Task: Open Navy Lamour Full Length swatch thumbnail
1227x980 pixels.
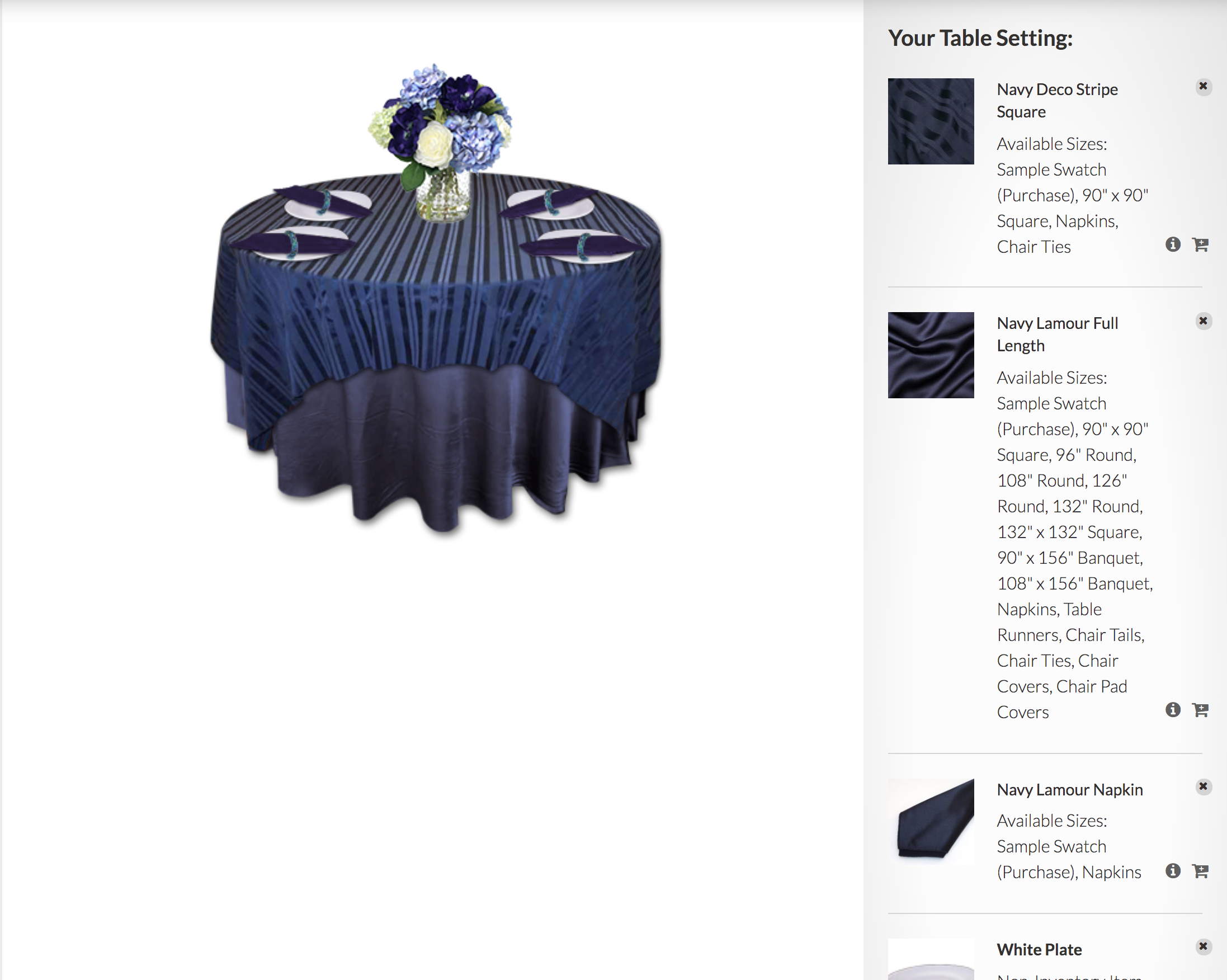Action: pos(931,355)
